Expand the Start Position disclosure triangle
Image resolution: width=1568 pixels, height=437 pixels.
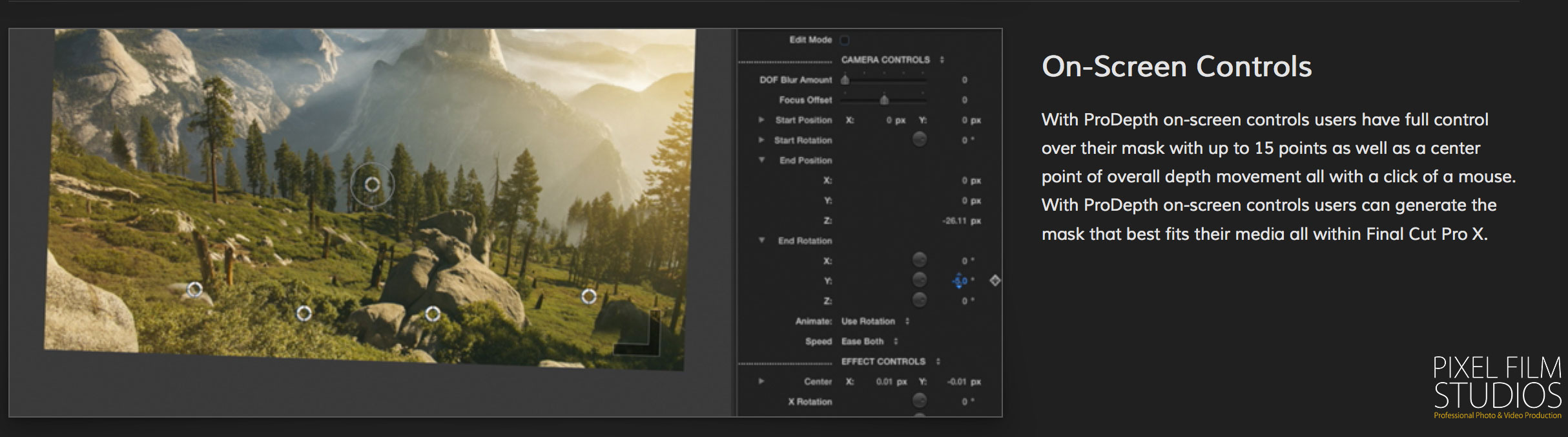point(761,120)
